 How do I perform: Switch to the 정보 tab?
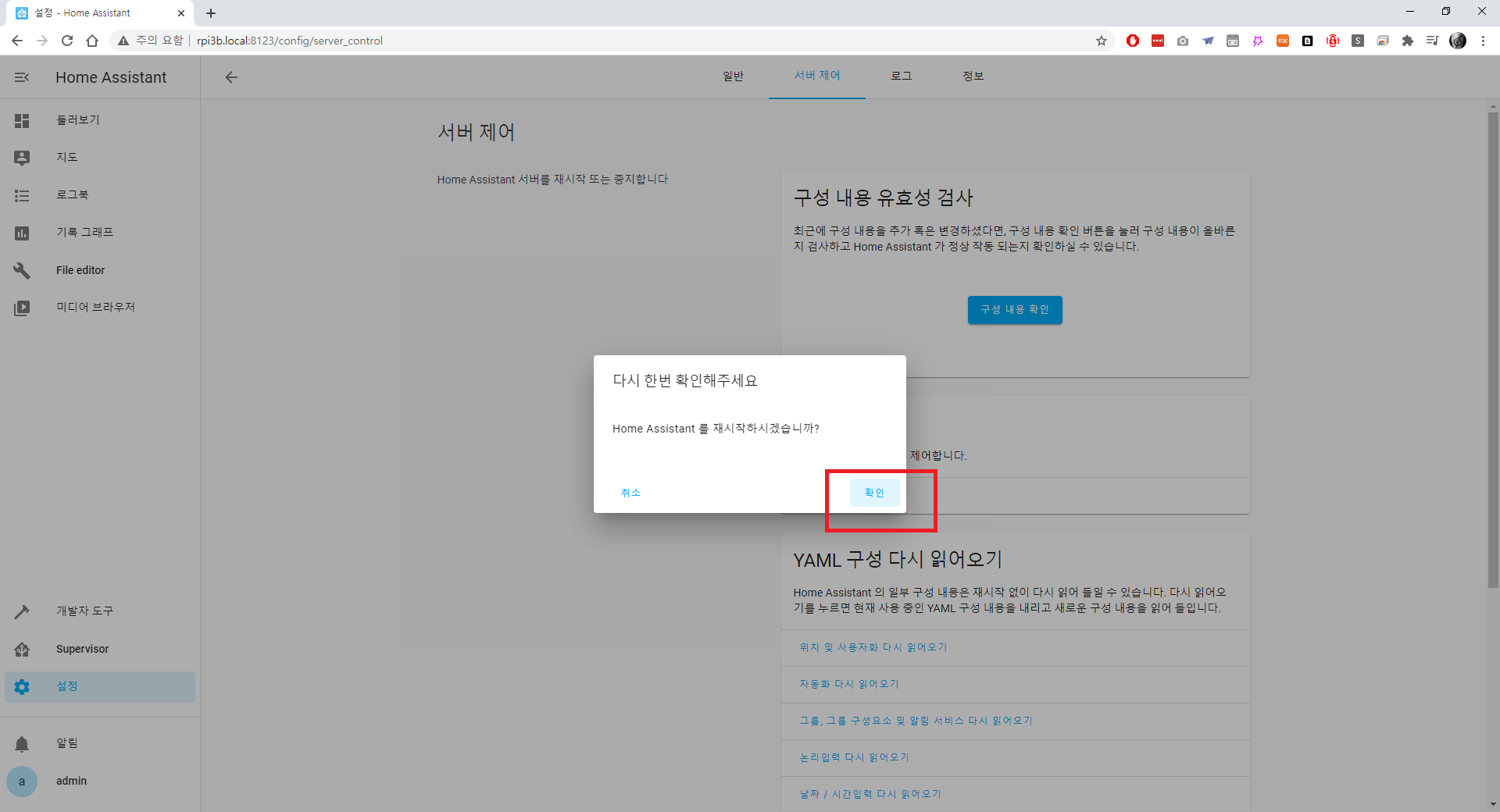(973, 76)
